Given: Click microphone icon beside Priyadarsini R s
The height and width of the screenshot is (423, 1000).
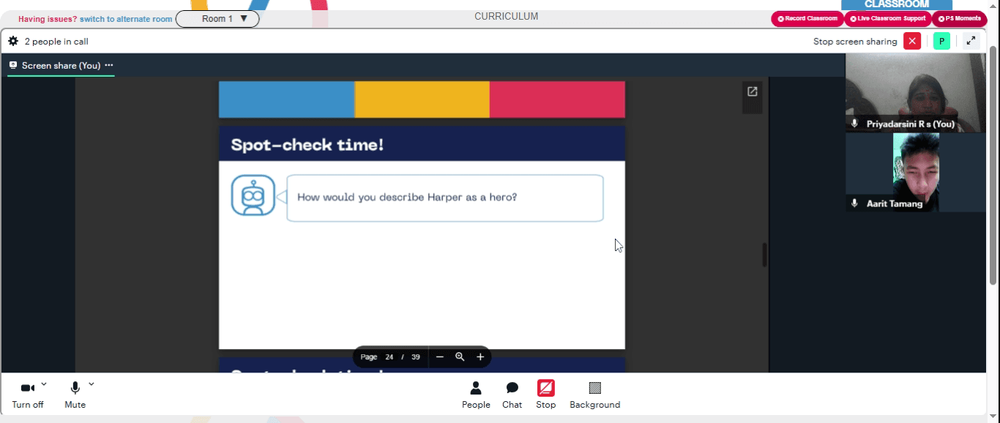Looking at the screenshot, I should tap(855, 123).
